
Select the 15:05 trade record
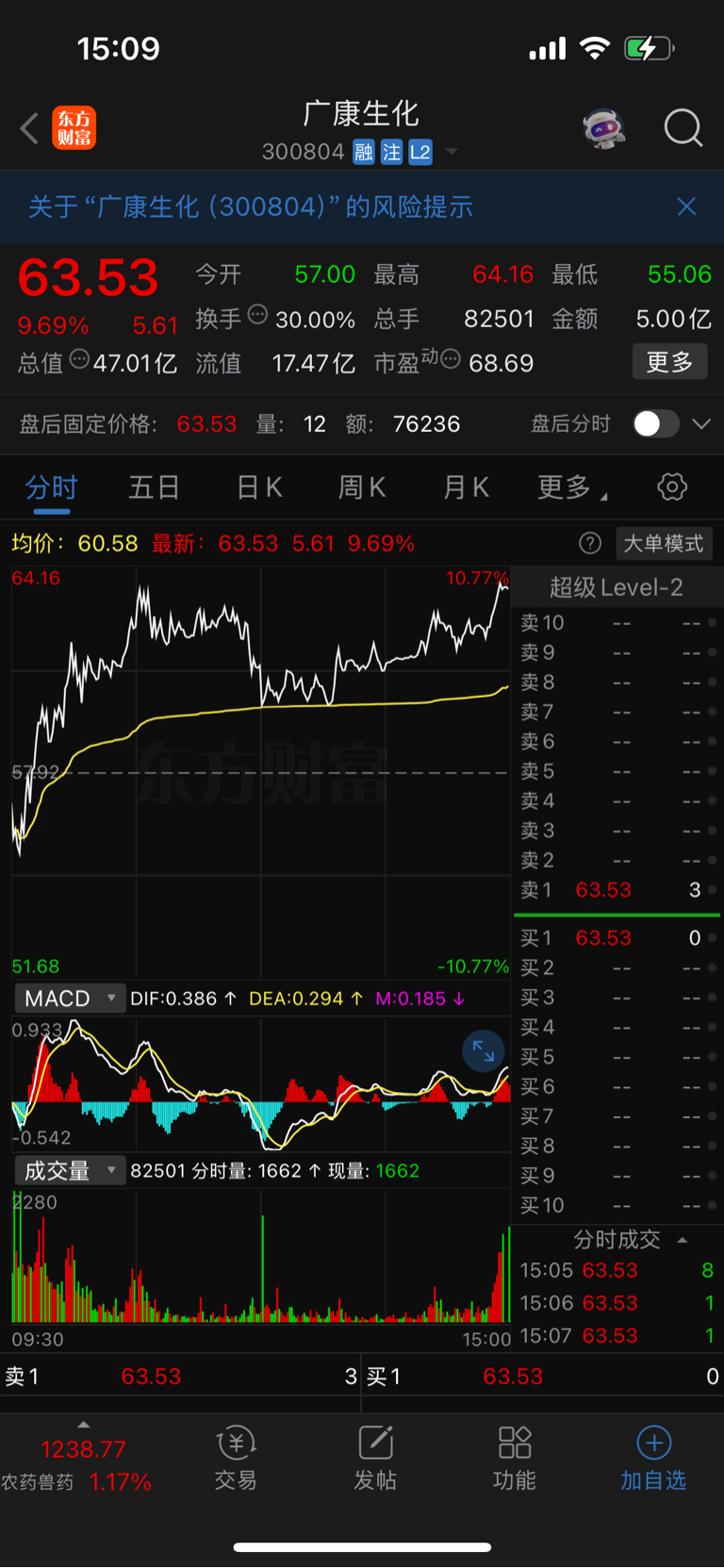[x=617, y=1270]
